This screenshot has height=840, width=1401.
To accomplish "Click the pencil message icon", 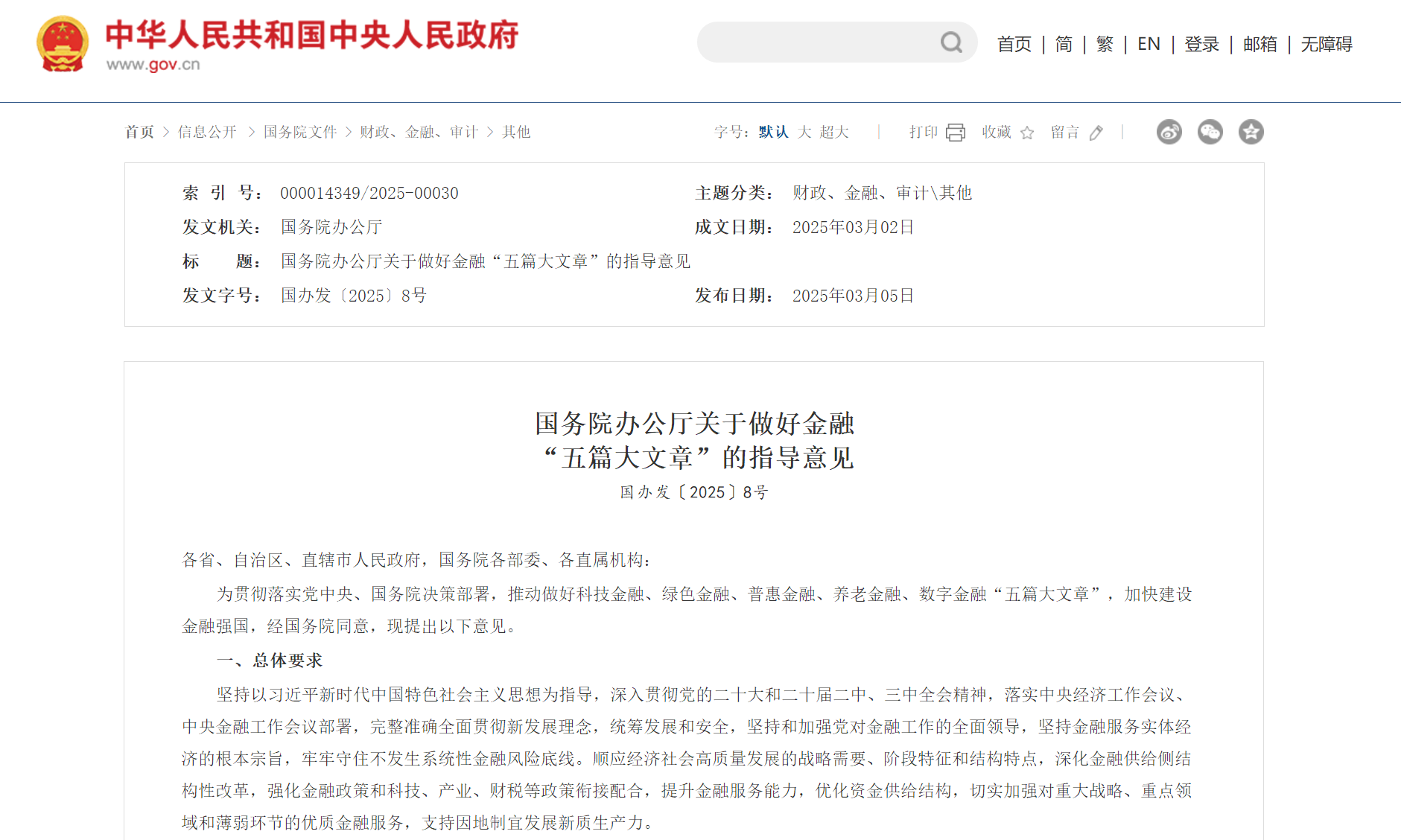I will coord(1096,133).
